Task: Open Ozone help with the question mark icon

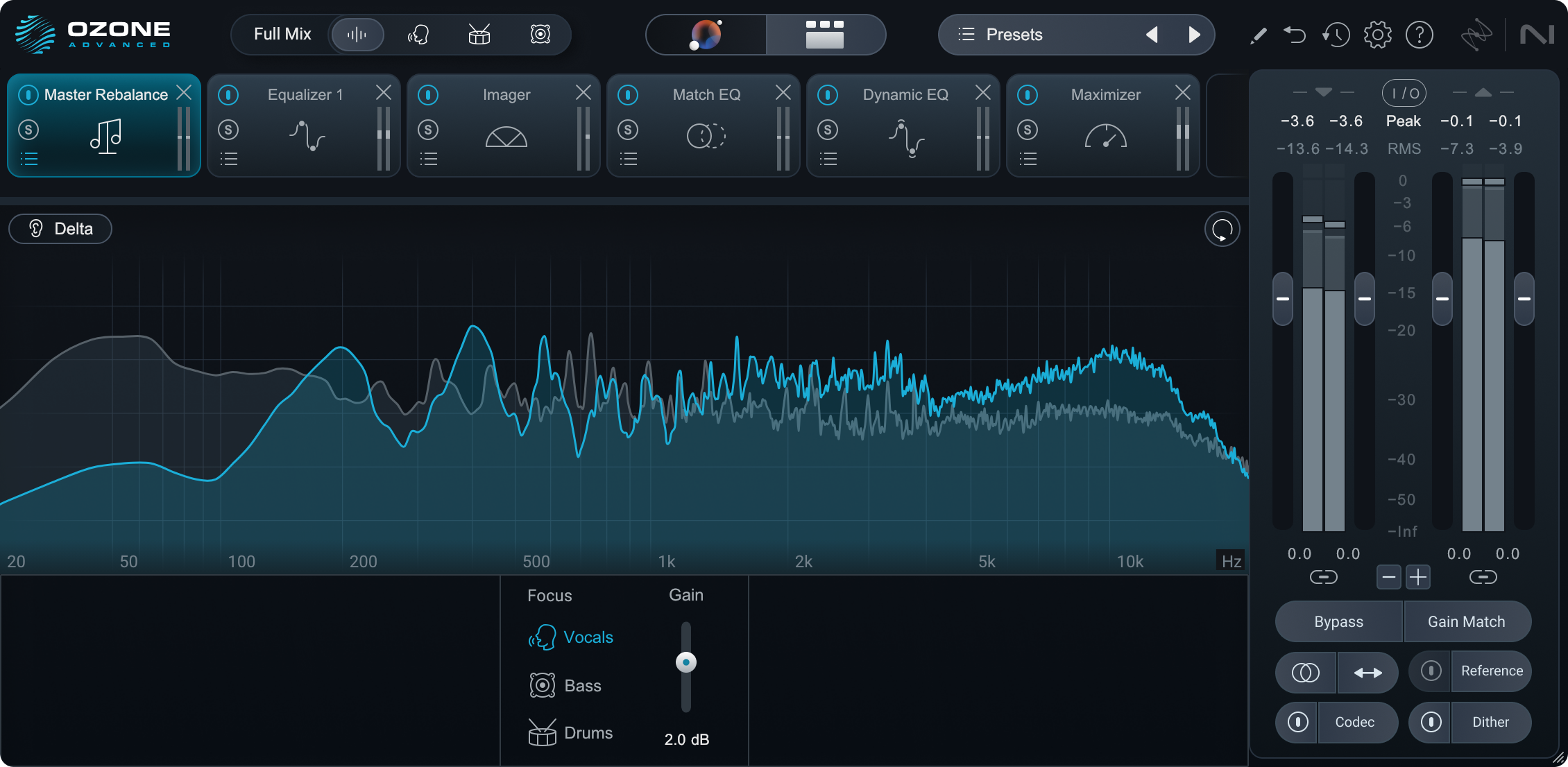Action: pyautogui.click(x=1420, y=34)
